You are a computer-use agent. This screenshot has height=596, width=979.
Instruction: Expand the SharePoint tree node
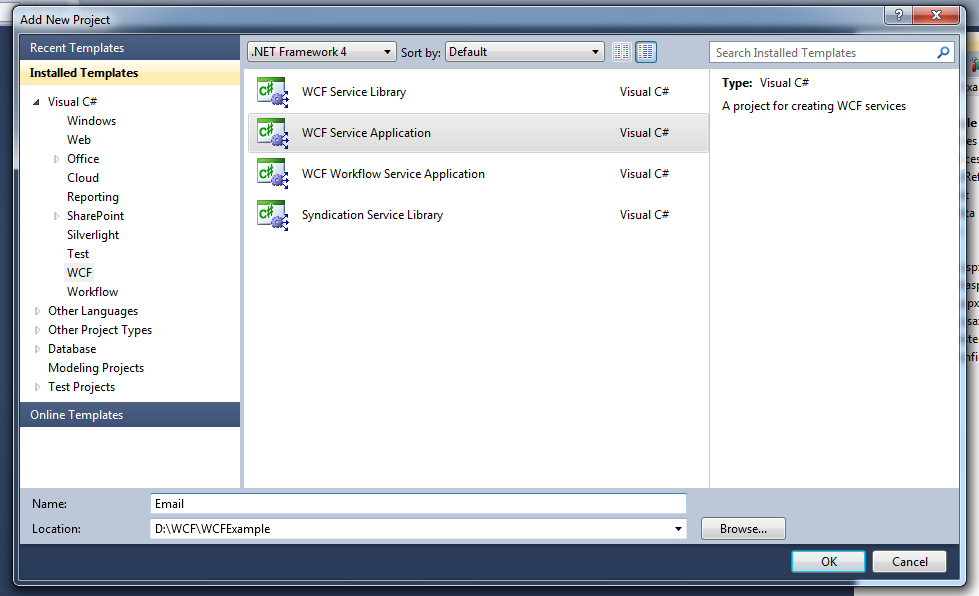point(55,215)
